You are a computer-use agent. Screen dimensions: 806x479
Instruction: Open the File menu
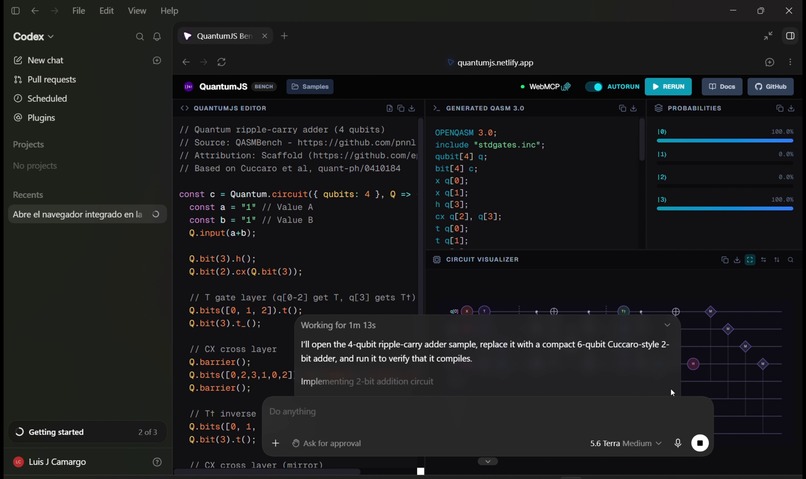pyautogui.click(x=79, y=11)
